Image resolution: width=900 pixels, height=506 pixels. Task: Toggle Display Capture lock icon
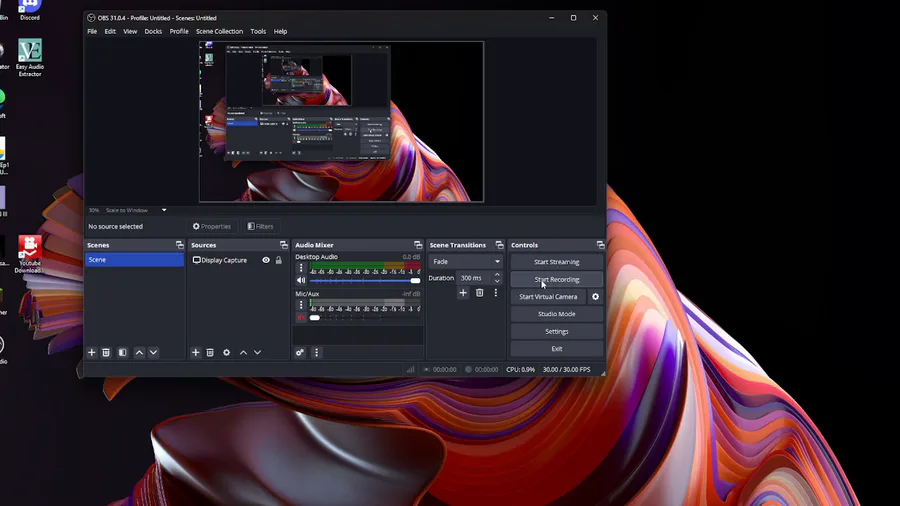pyautogui.click(x=278, y=260)
